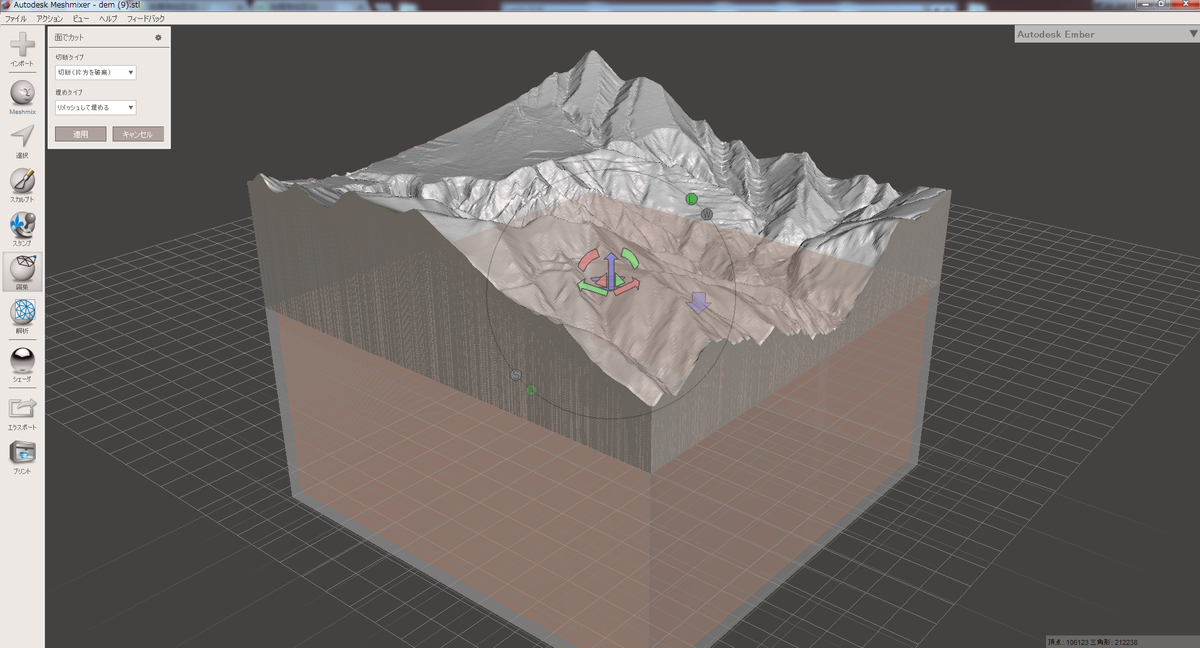Viewport: 1200px width, 648px height.
Task: Open the gear settings in 面でカット panel
Action: pyautogui.click(x=158, y=37)
